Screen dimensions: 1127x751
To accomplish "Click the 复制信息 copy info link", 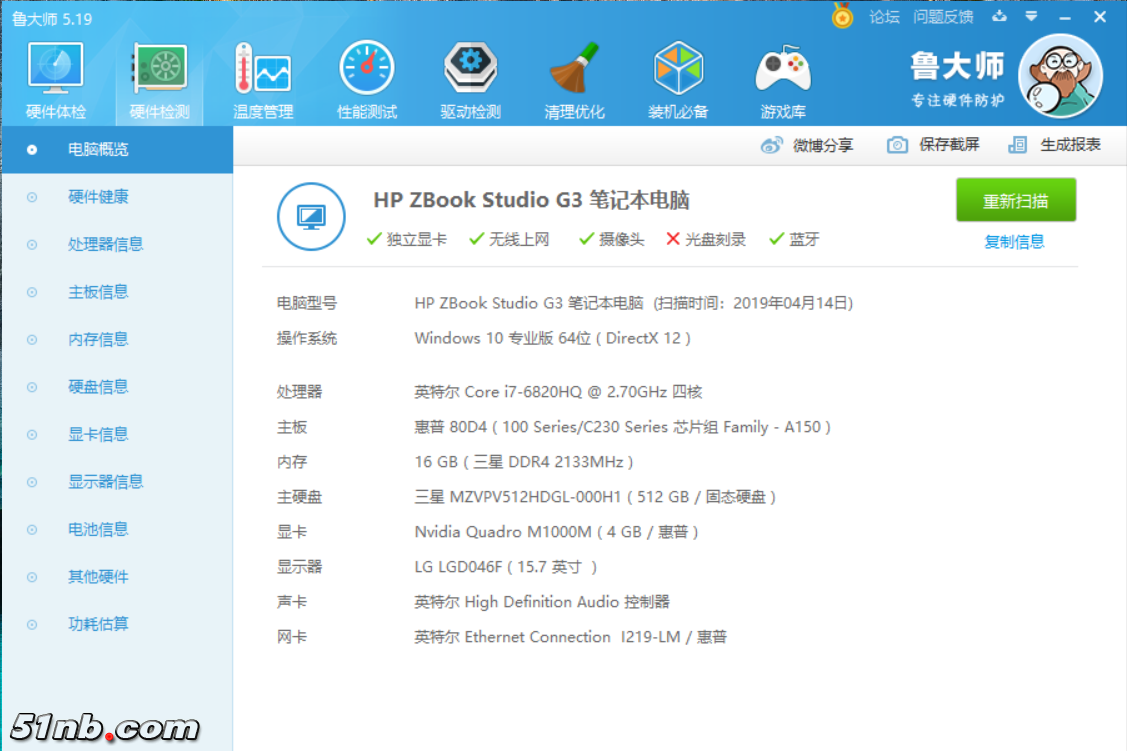I will (1014, 241).
